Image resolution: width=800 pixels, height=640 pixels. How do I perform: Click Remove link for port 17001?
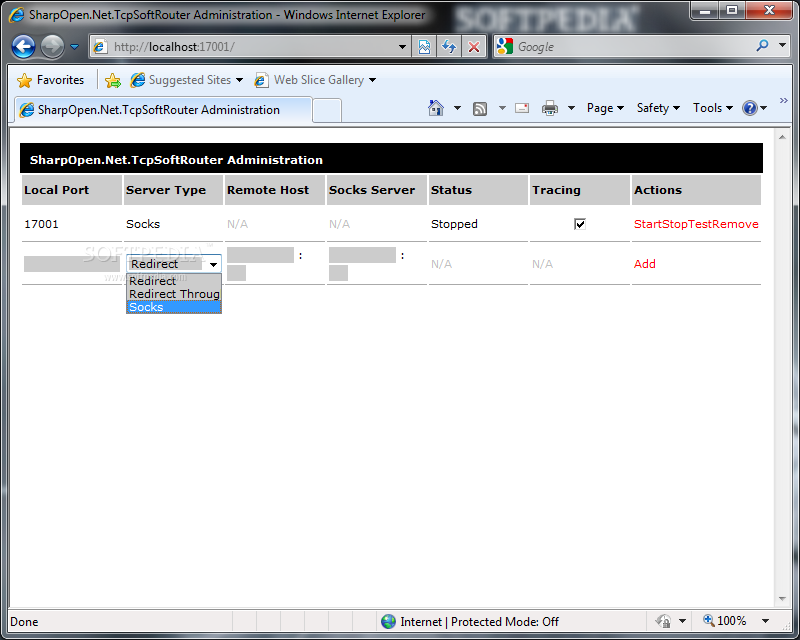point(735,224)
